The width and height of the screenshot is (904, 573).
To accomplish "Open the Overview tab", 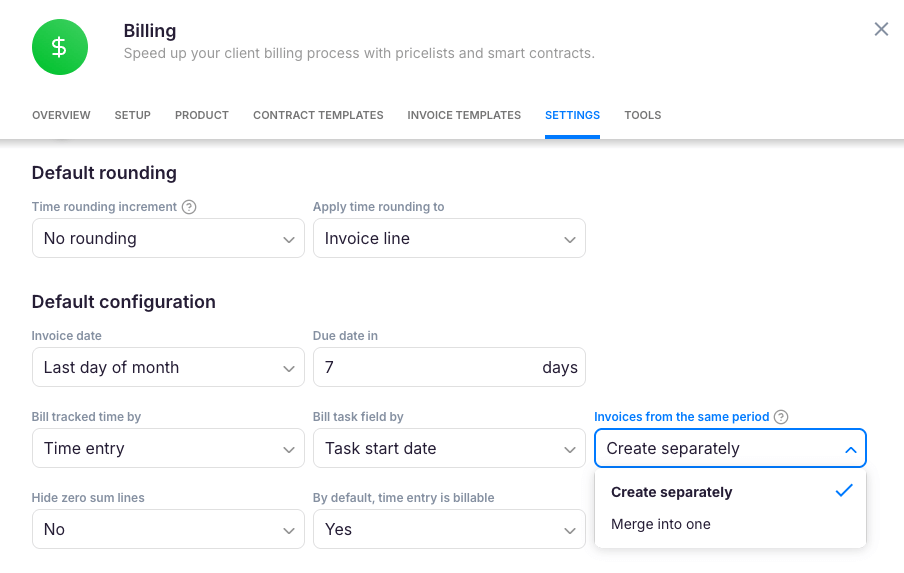I will tap(61, 115).
